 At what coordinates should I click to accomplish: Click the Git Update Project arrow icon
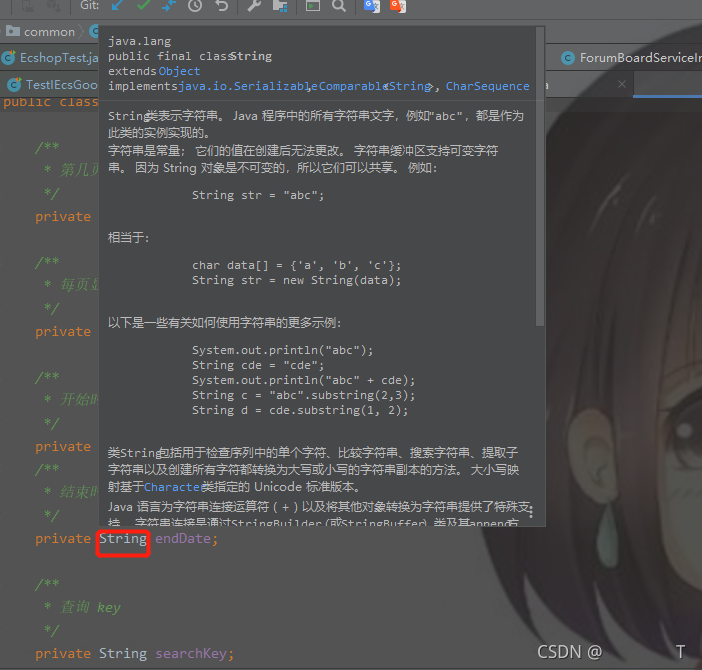tap(118, 5)
